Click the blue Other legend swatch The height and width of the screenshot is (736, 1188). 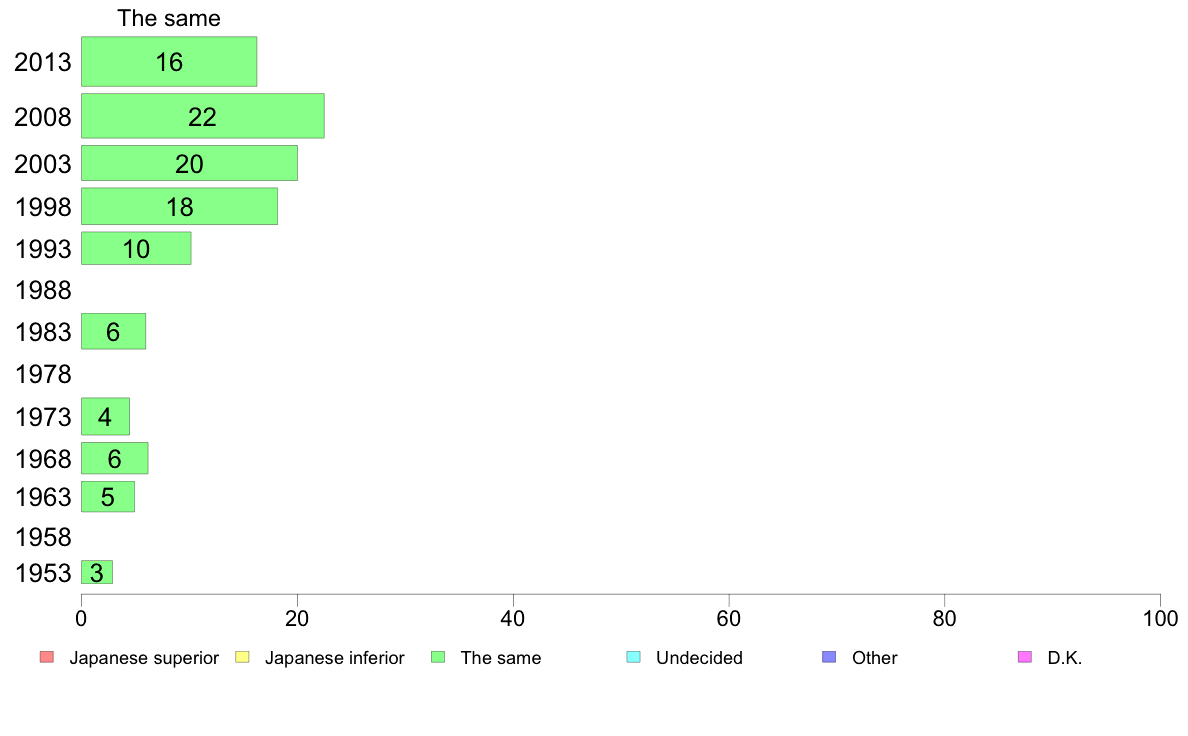pyautogui.click(x=829, y=656)
